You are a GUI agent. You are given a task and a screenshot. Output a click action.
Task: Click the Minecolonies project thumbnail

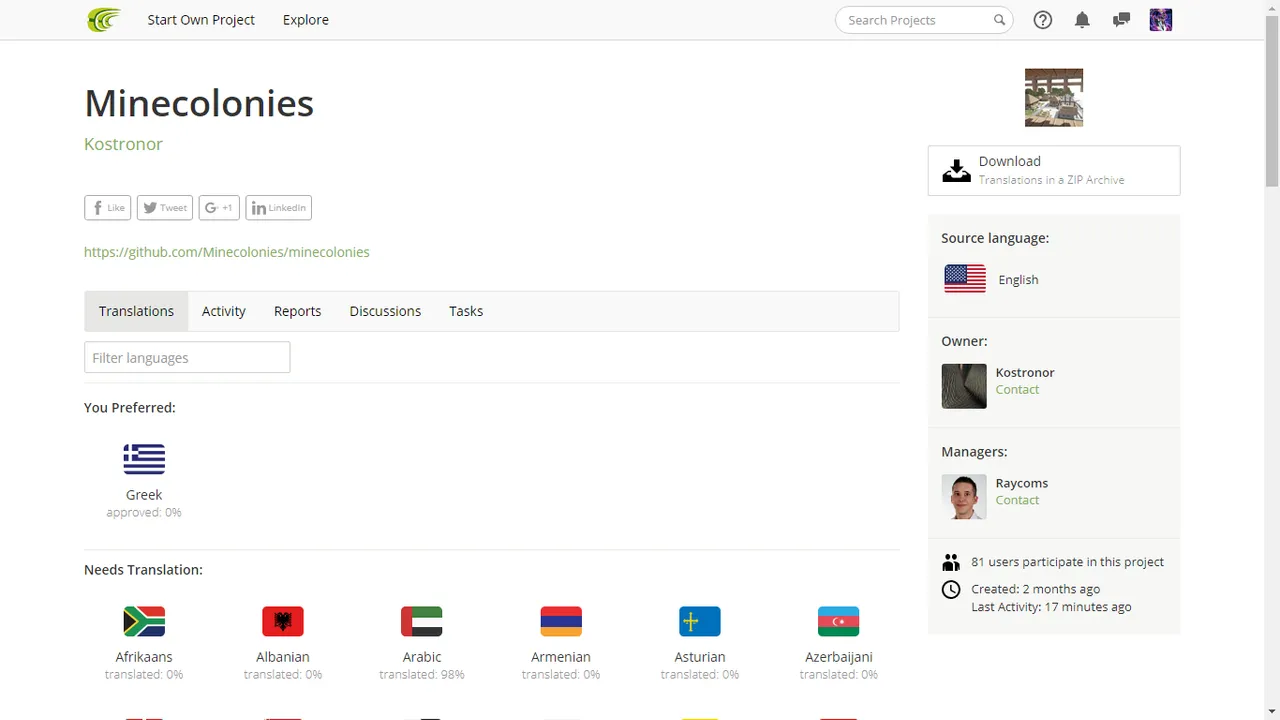1054,97
